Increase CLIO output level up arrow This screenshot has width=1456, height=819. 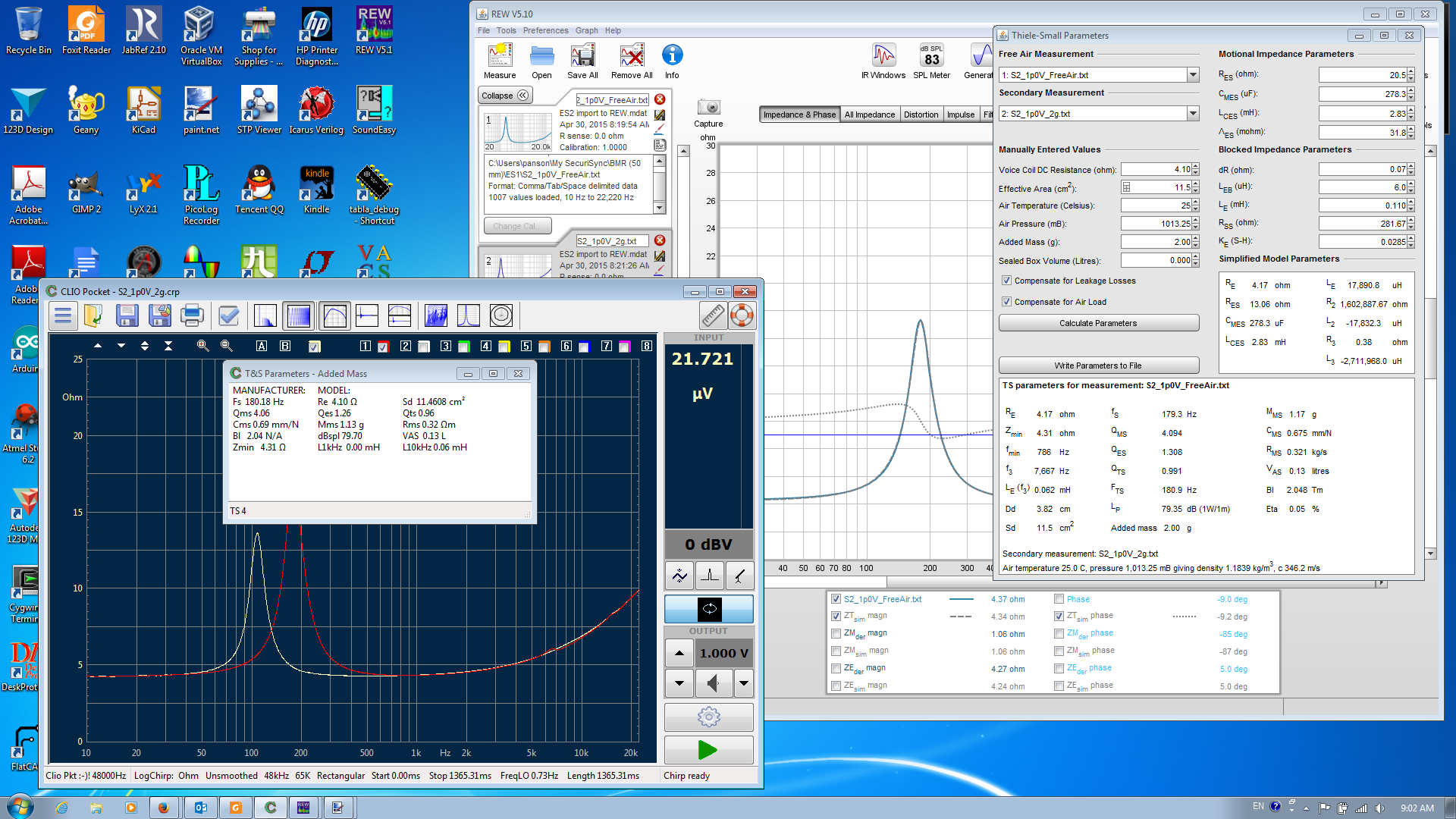click(x=679, y=653)
